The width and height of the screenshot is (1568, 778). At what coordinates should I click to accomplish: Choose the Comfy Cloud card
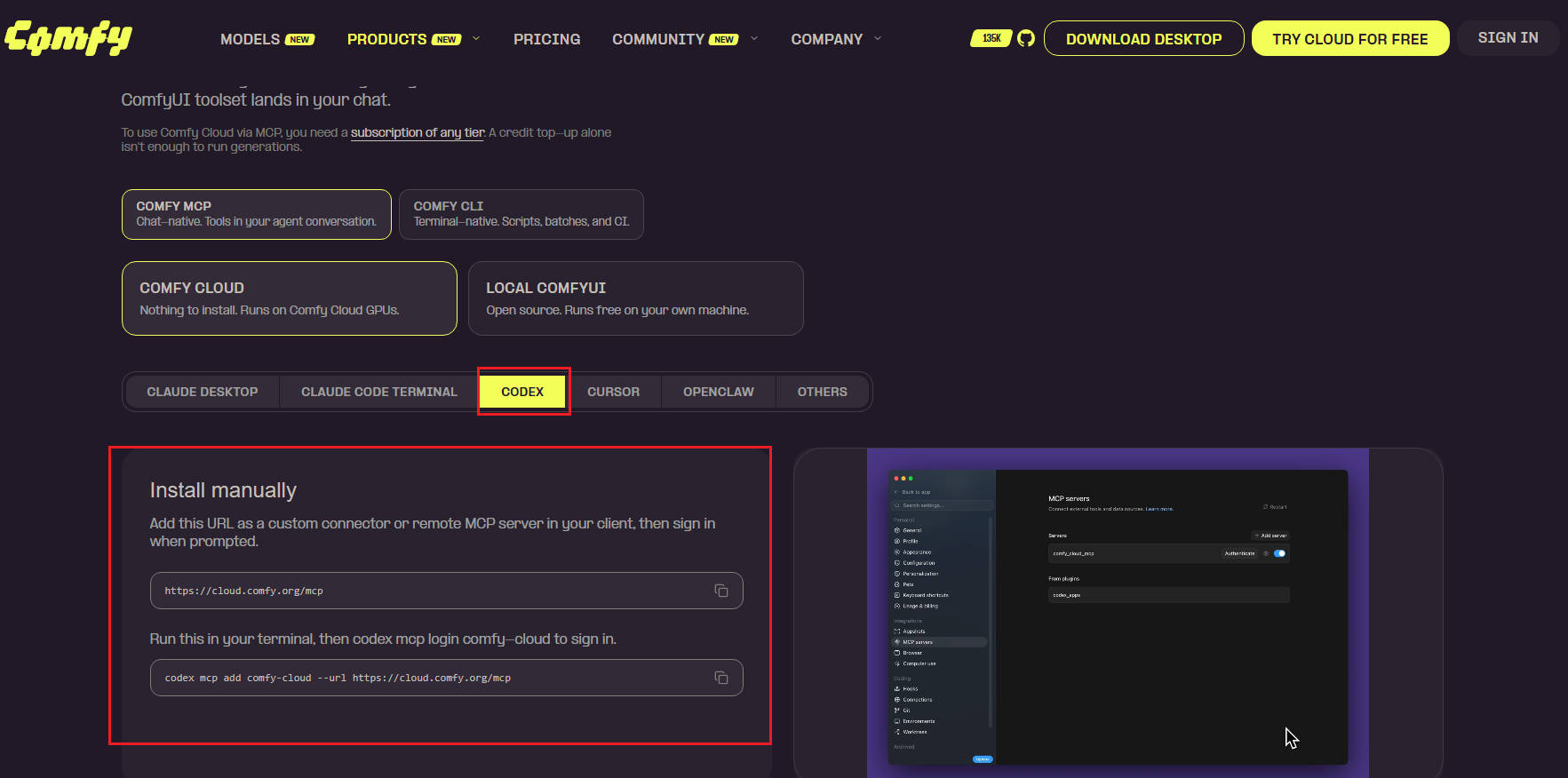click(x=290, y=298)
